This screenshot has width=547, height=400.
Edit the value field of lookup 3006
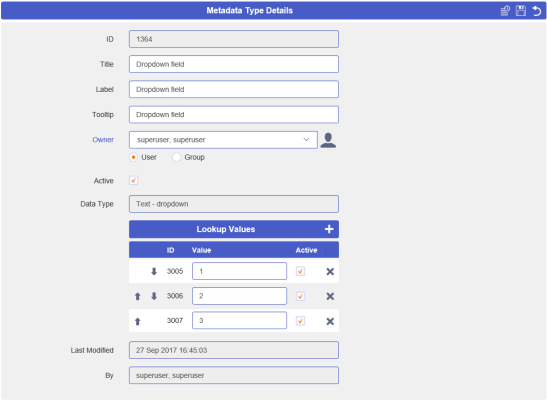tap(239, 296)
